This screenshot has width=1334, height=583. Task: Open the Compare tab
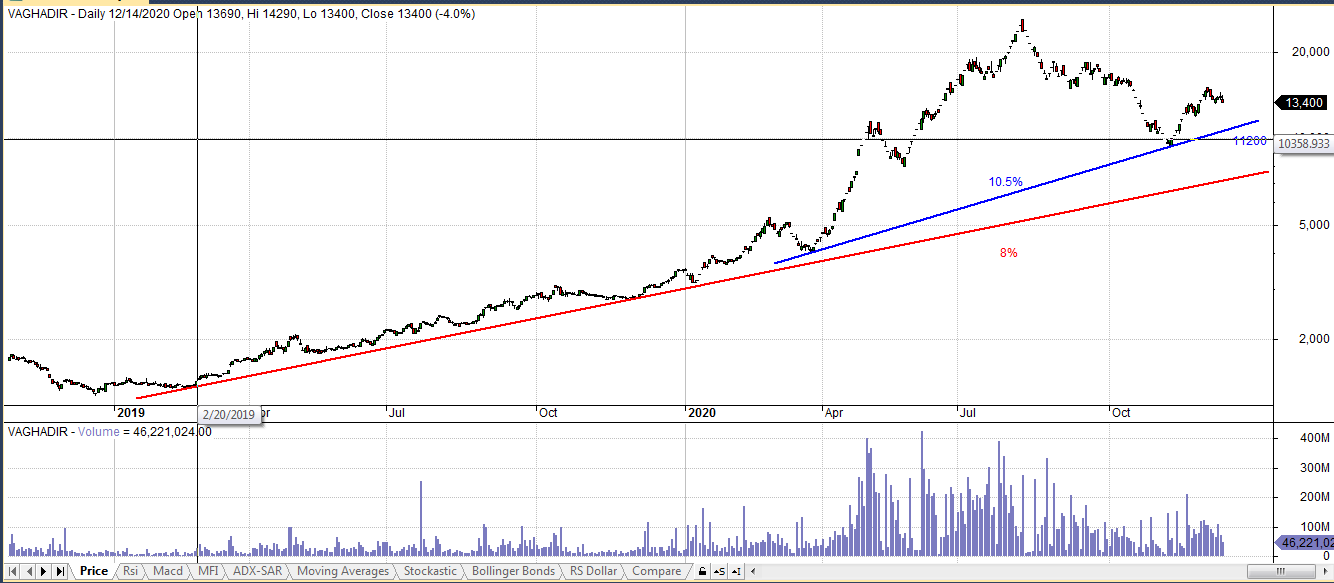point(657,571)
